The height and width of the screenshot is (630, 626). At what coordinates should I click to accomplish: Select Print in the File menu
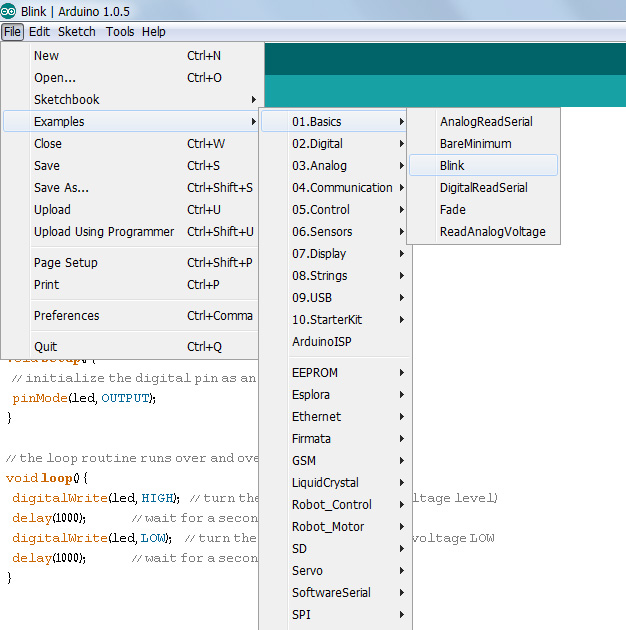(x=131, y=285)
